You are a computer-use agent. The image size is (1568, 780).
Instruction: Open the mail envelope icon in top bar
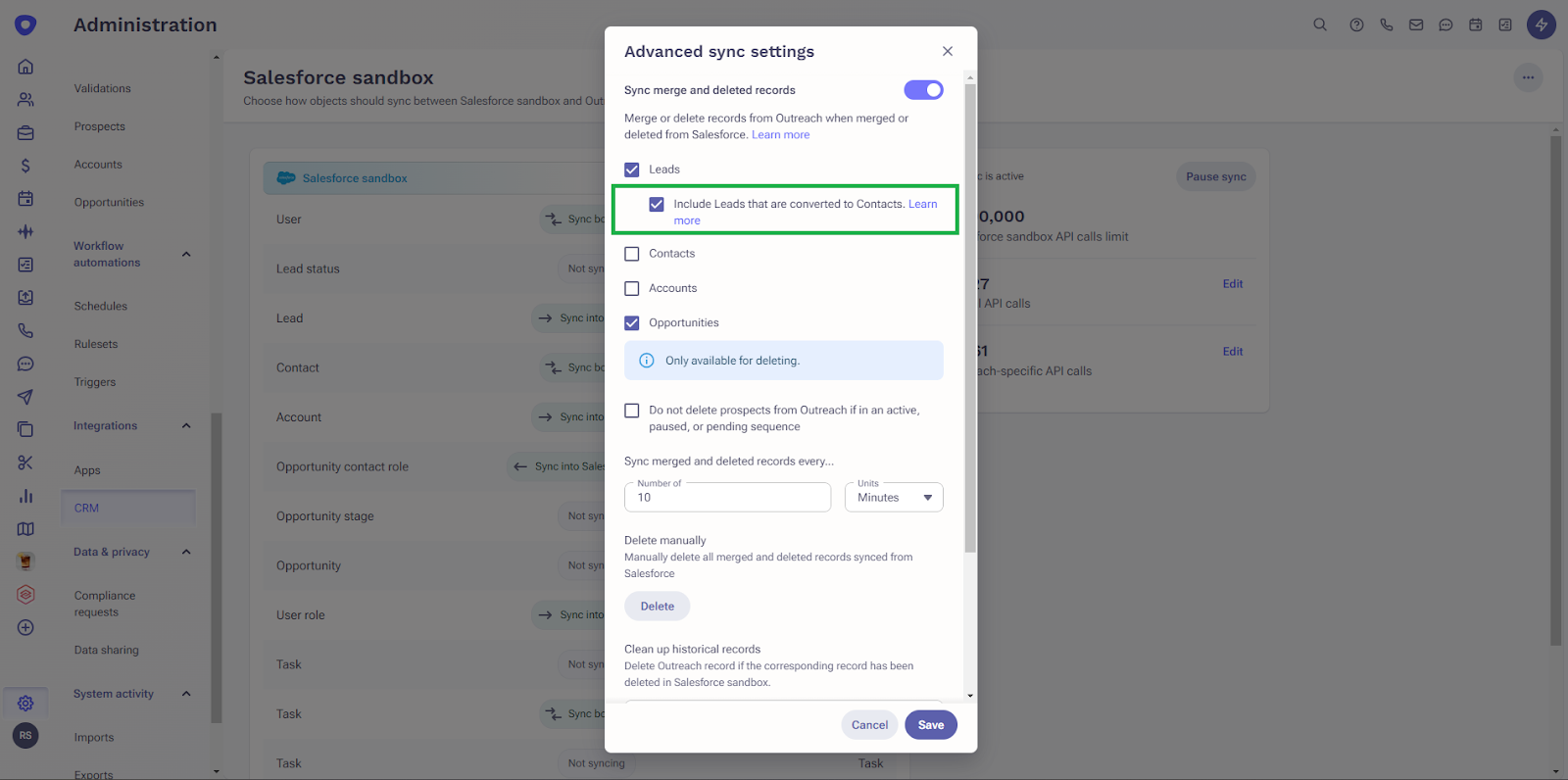[1416, 24]
